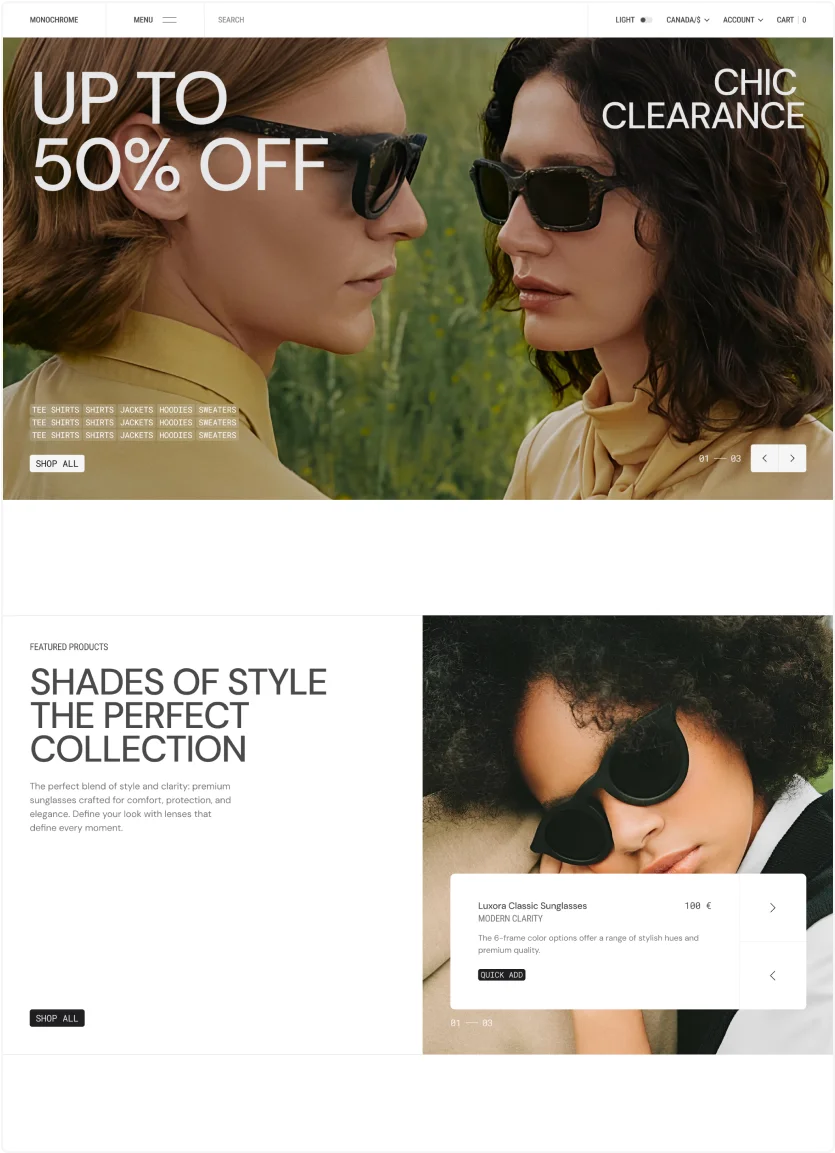
Task: Click the curly-haired model product image
Action: [628, 744]
